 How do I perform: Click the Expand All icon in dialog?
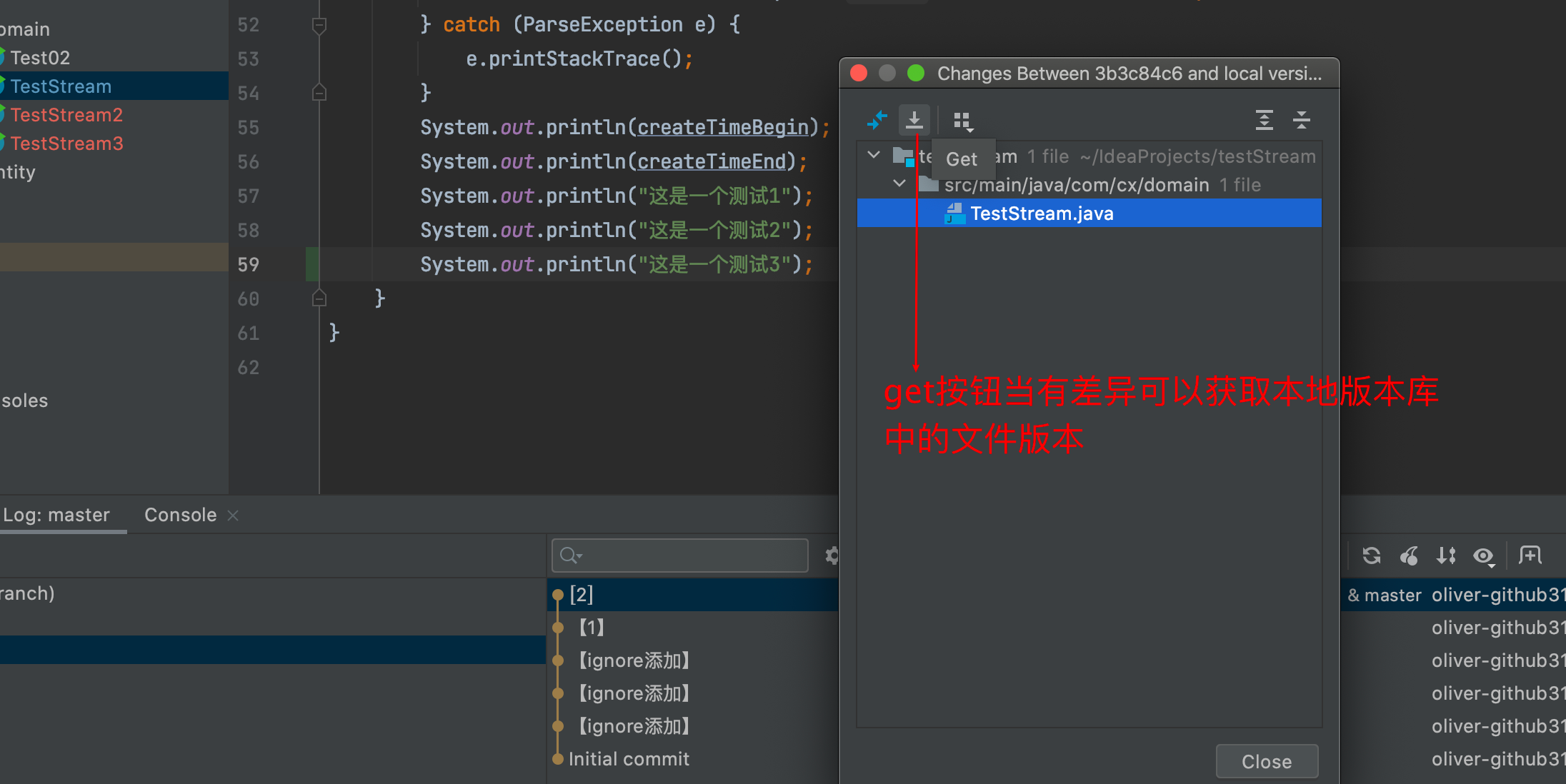click(1265, 120)
